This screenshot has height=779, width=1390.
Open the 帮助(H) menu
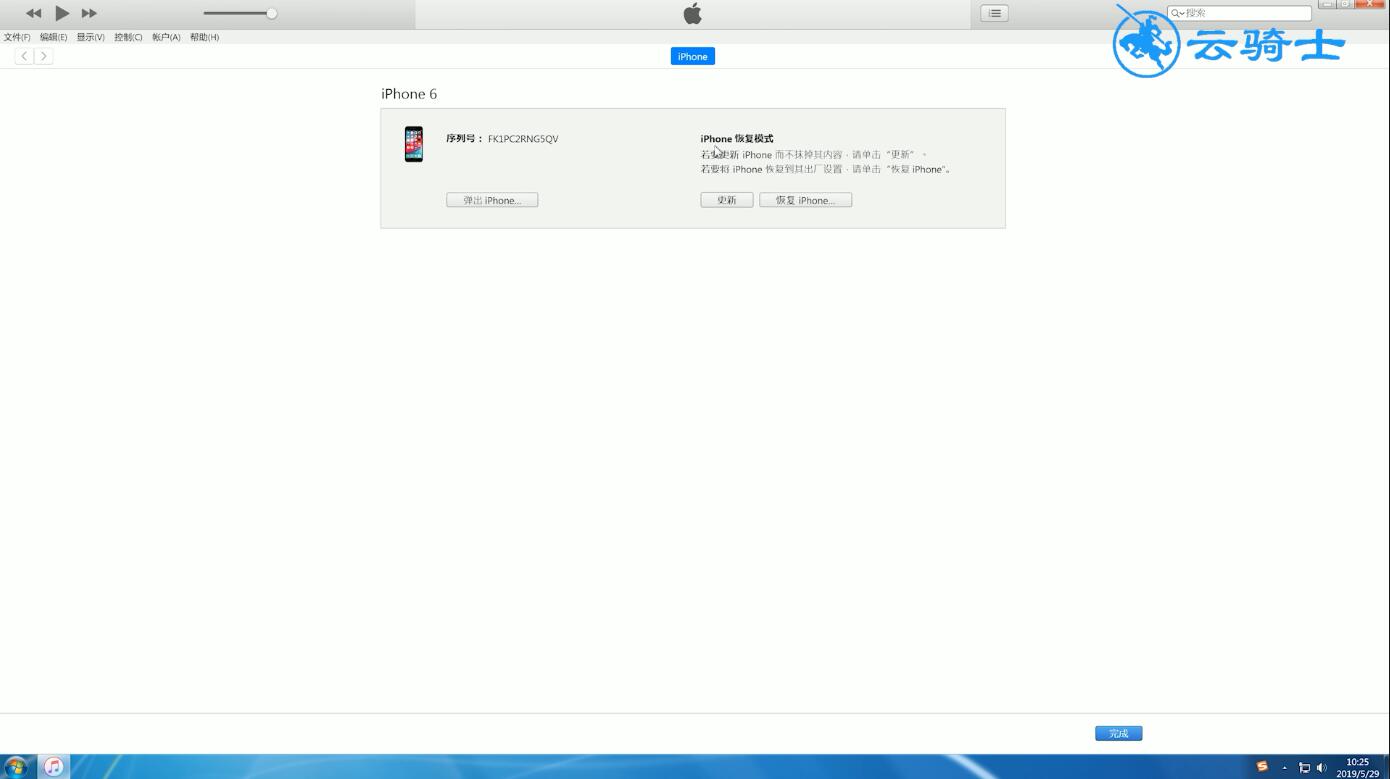coord(204,37)
